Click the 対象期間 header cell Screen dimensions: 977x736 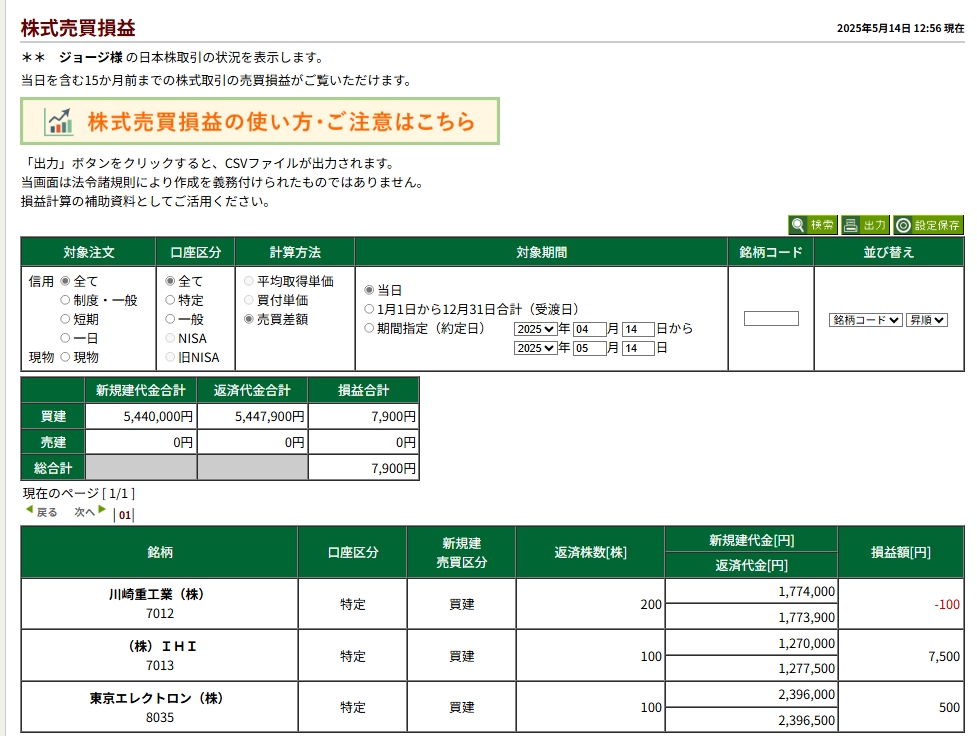pos(541,252)
